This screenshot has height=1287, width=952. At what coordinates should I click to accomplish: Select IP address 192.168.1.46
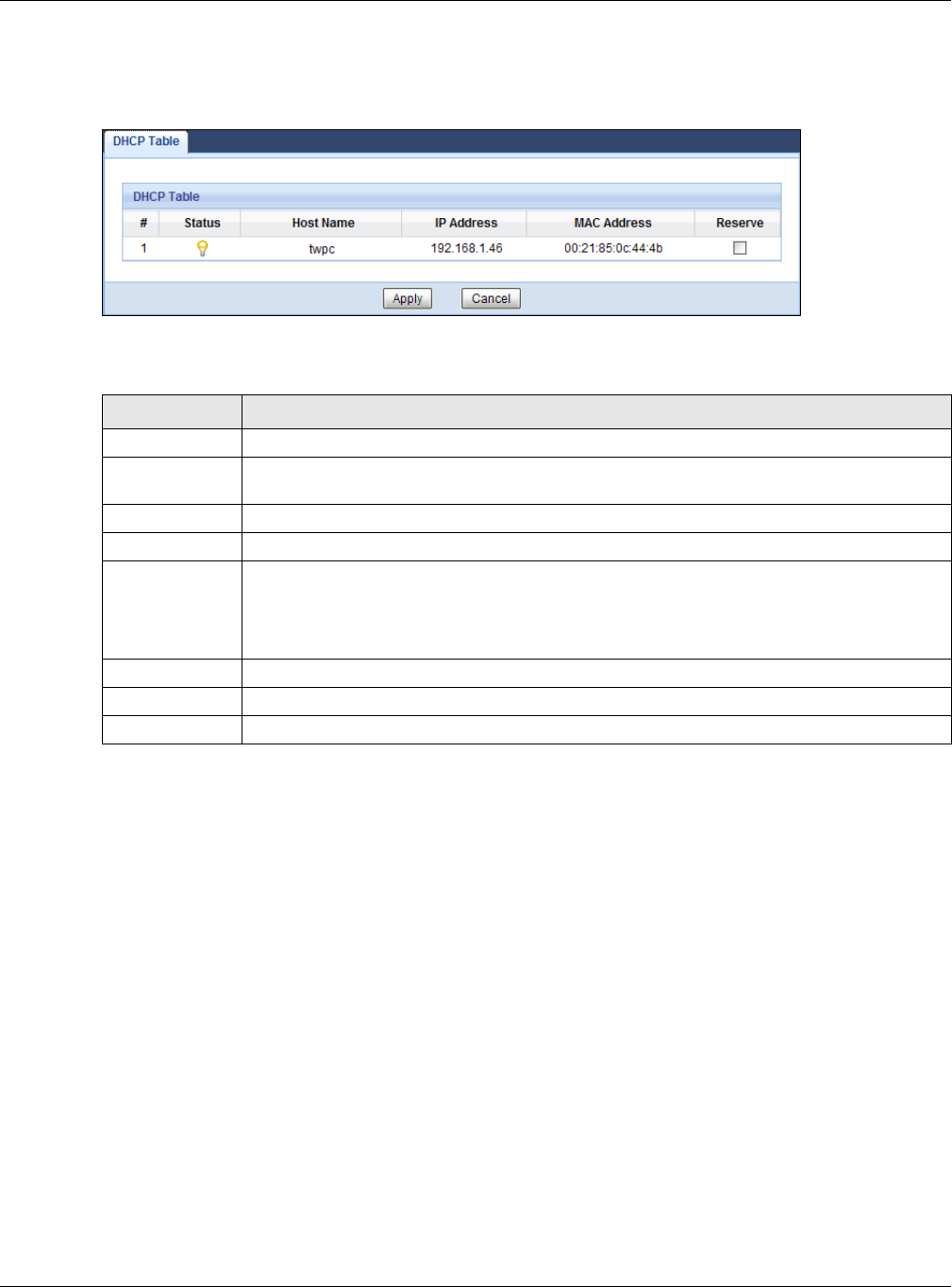pos(467,248)
